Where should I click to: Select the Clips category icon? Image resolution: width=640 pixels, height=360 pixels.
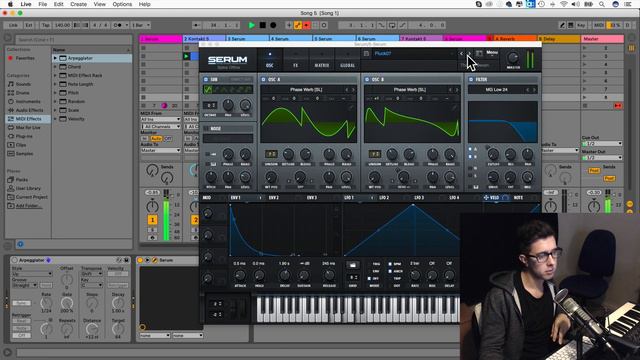tap(11, 145)
